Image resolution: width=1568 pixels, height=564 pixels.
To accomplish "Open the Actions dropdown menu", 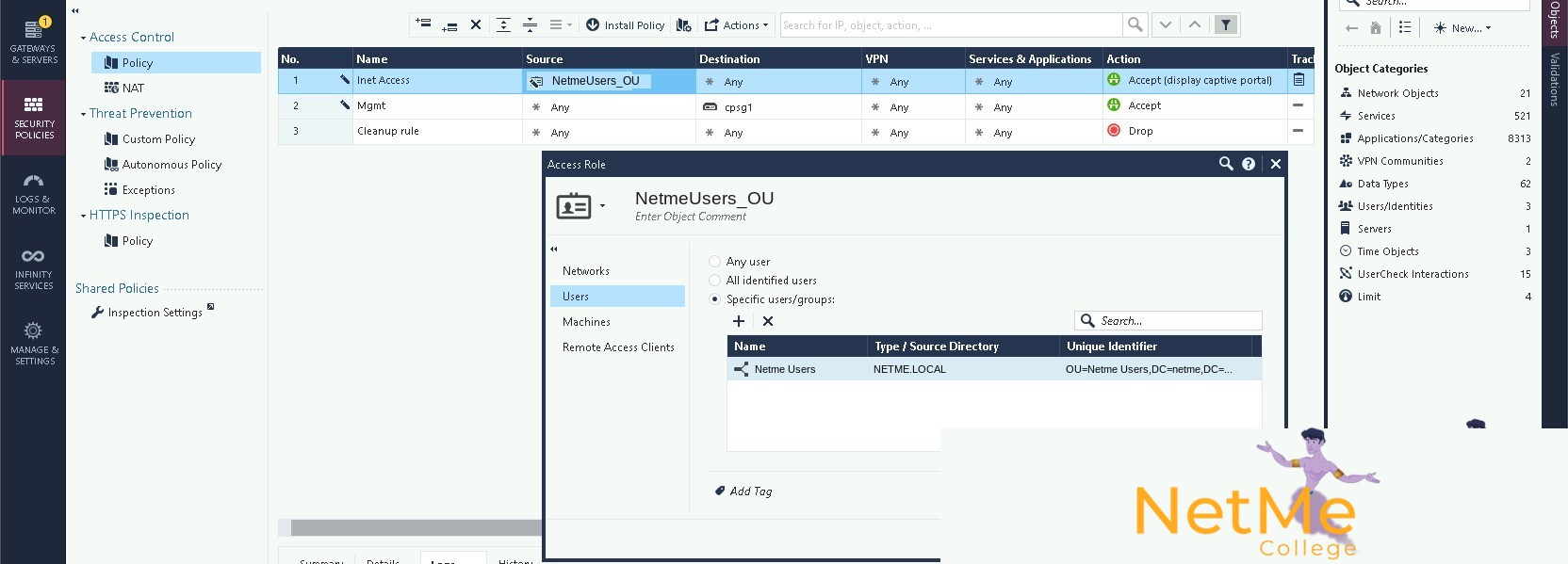I will 737,25.
